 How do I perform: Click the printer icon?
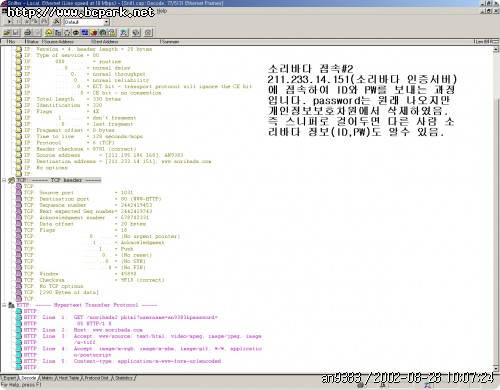[x=28, y=32]
